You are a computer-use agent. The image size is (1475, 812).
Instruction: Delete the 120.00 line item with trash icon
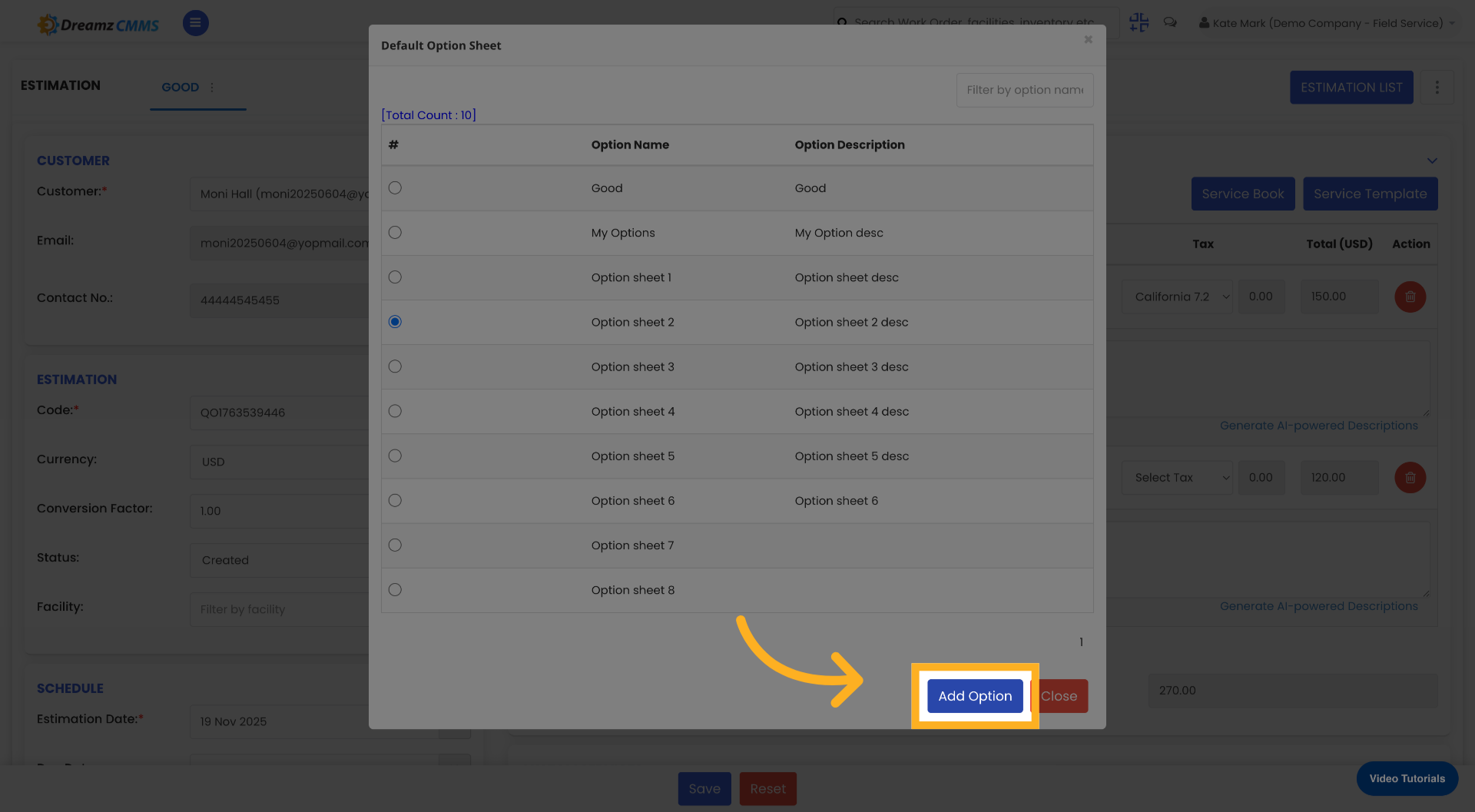pos(1410,477)
